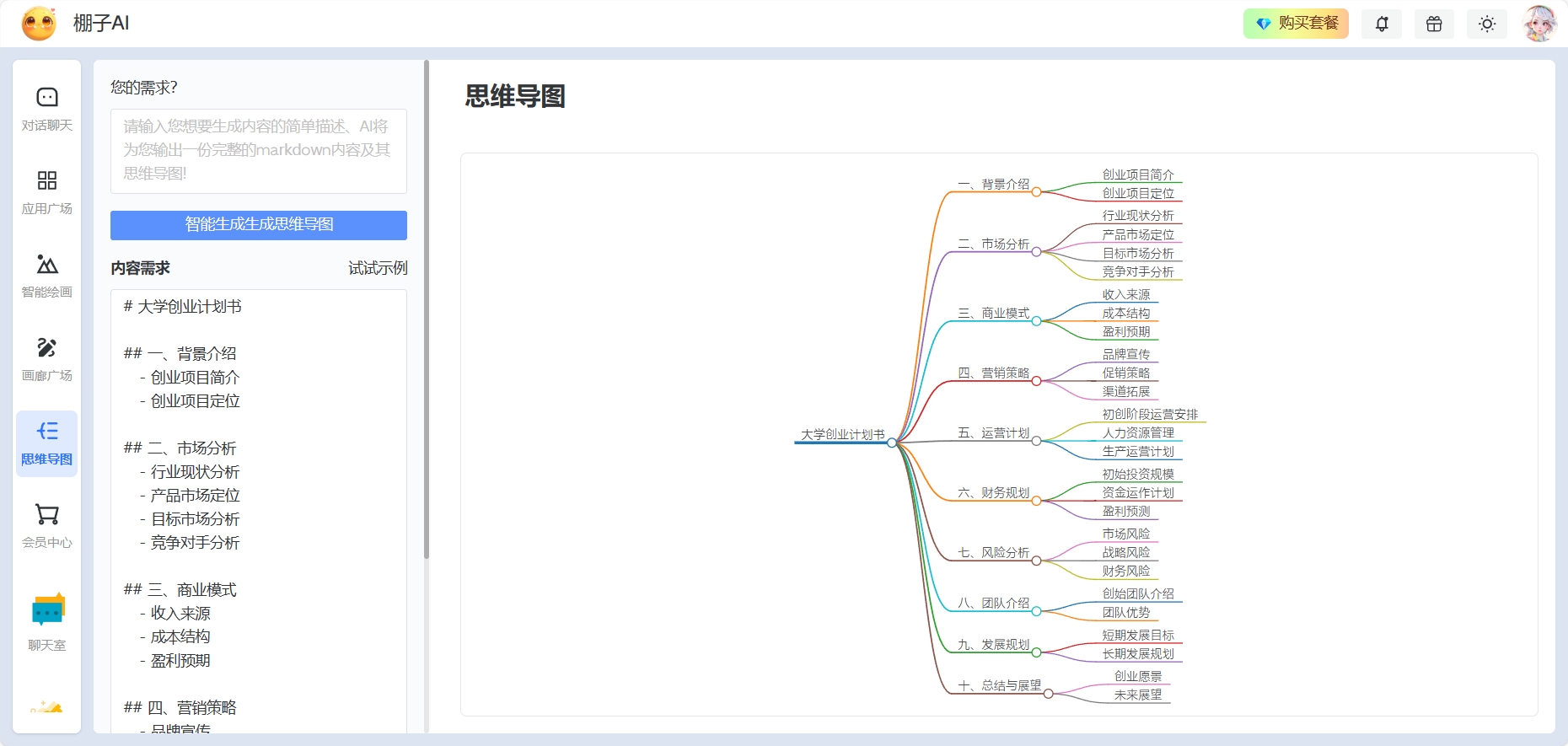Collapse the 三、商业模式 node circle
The height and width of the screenshot is (746, 1568).
1037,321
